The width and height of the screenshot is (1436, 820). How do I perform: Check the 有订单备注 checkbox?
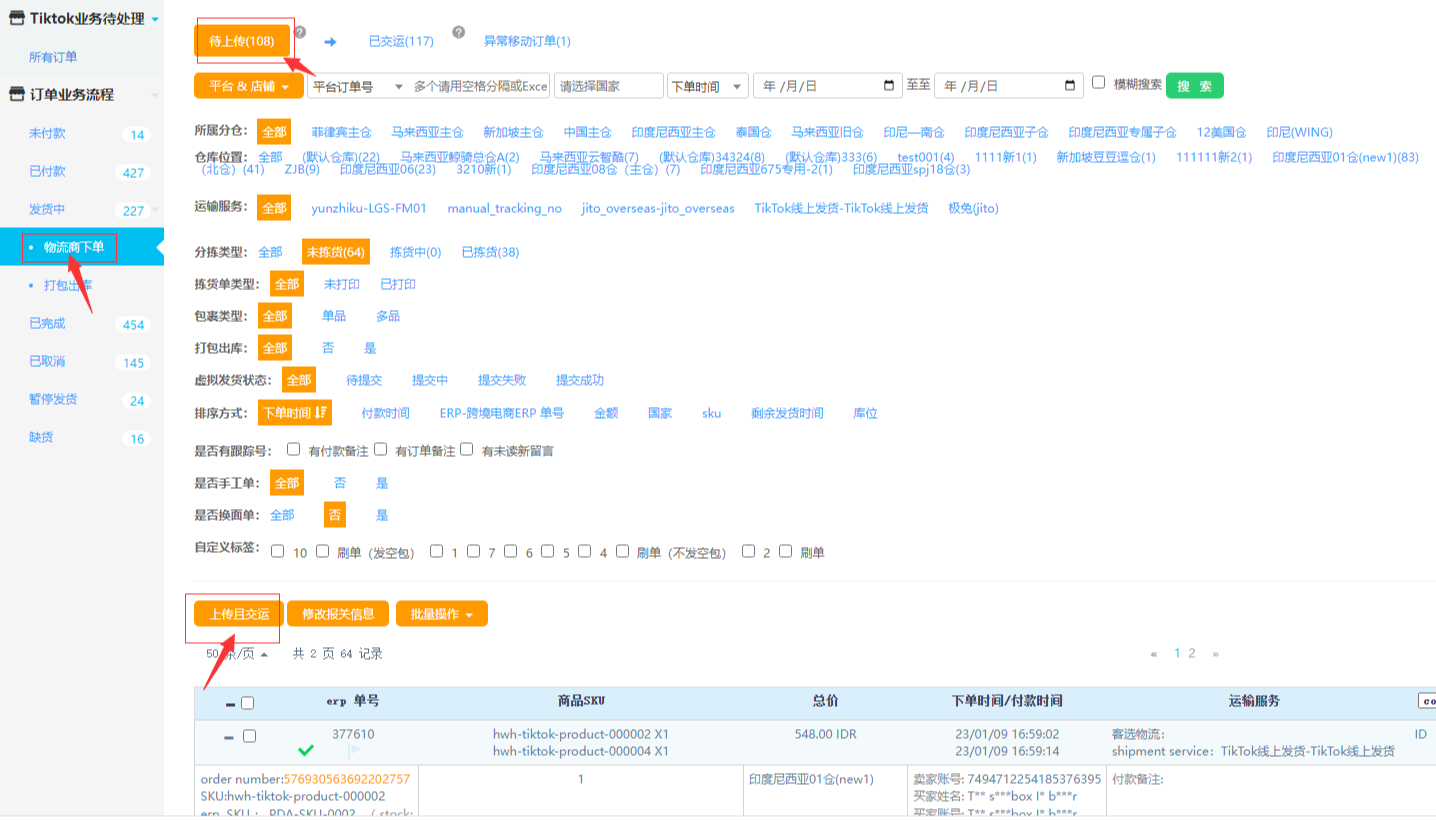tap(380, 450)
